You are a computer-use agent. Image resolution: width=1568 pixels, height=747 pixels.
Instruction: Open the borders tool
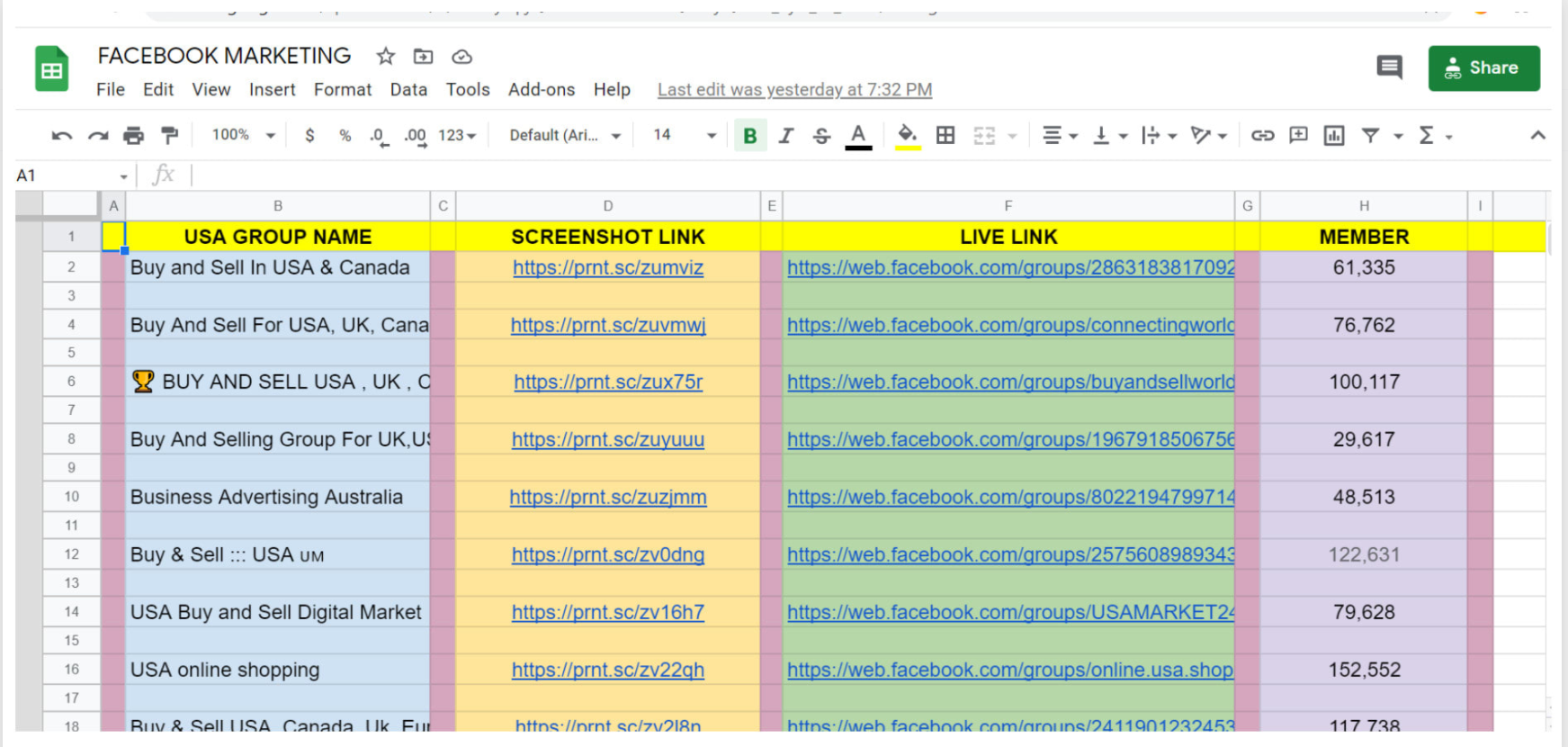pyautogui.click(x=945, y=136)
